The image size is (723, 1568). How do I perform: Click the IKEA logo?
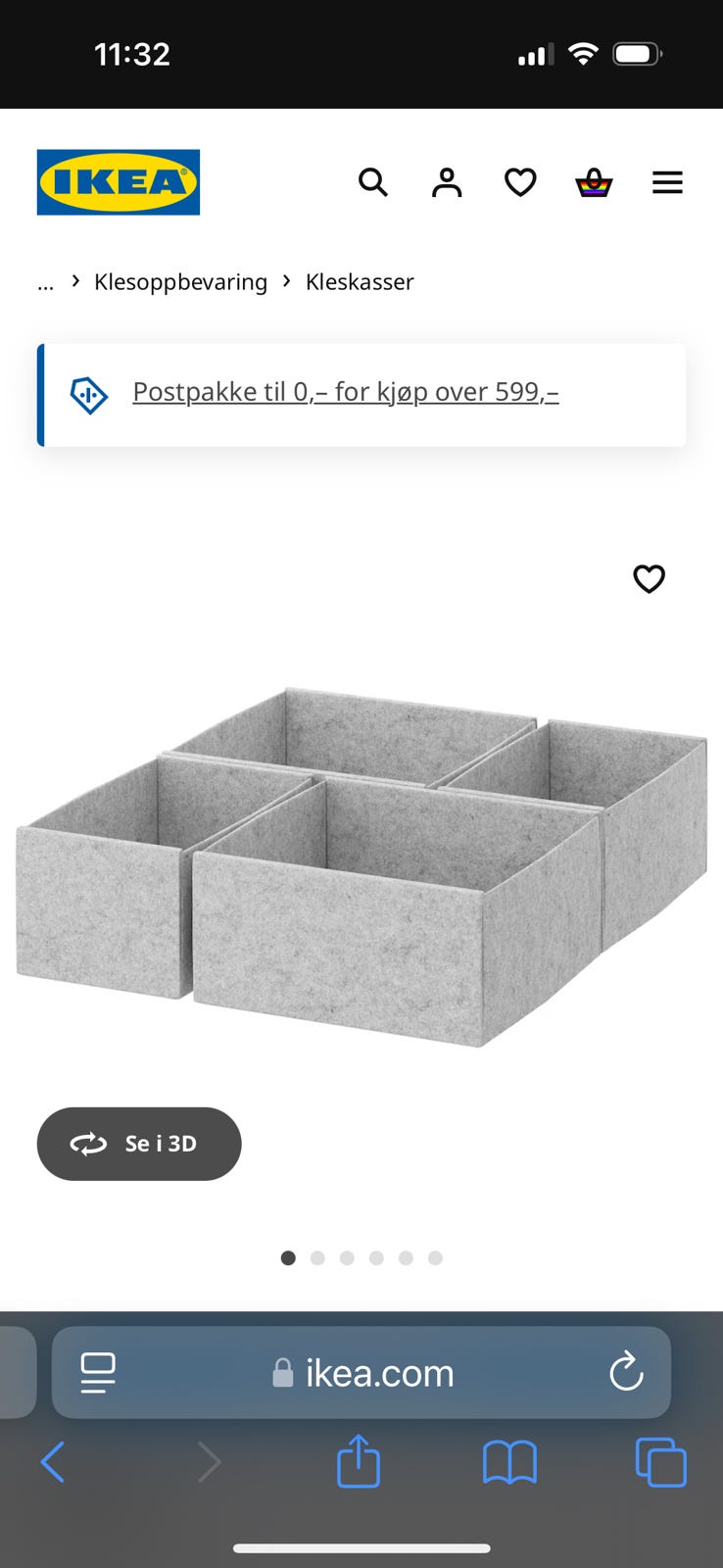click(119, 182)
